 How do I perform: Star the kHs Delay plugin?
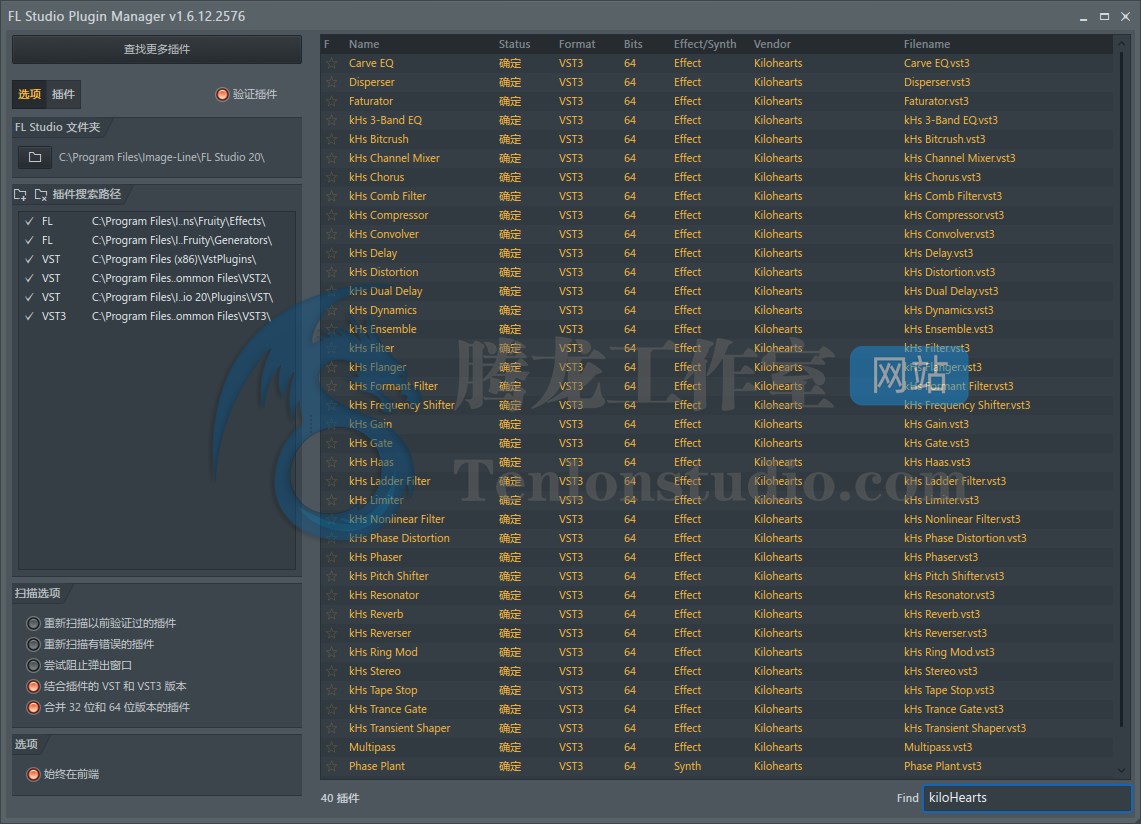[x=332, y=253]
